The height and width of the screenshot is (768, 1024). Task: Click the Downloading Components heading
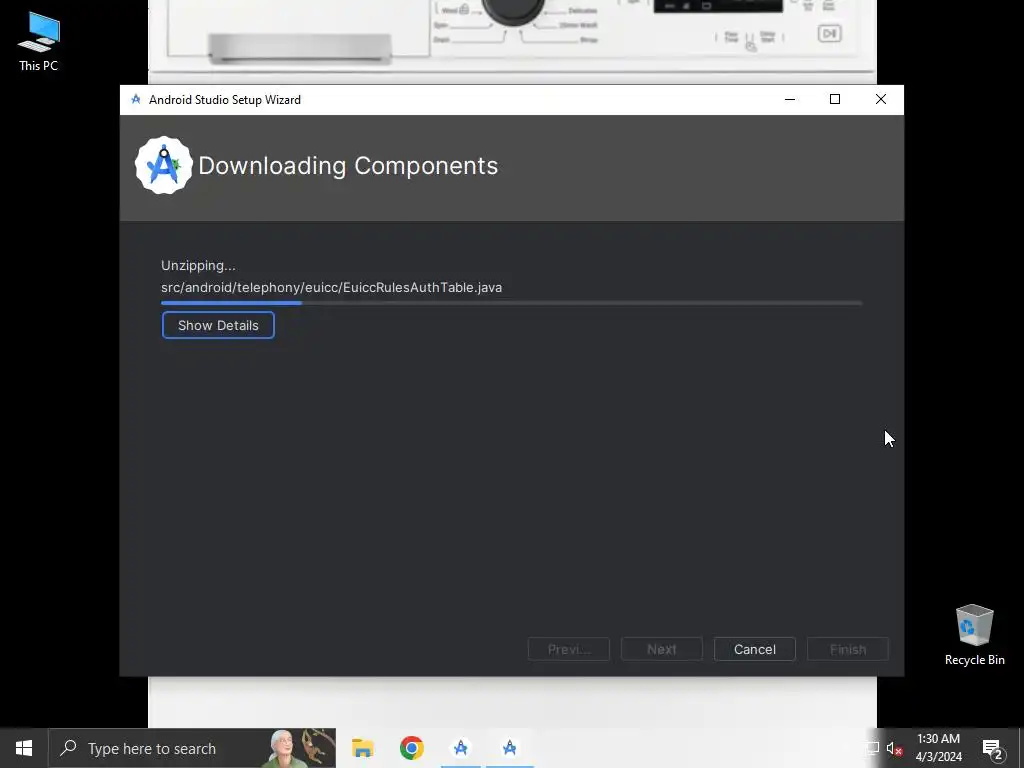(x=348, y=166)
